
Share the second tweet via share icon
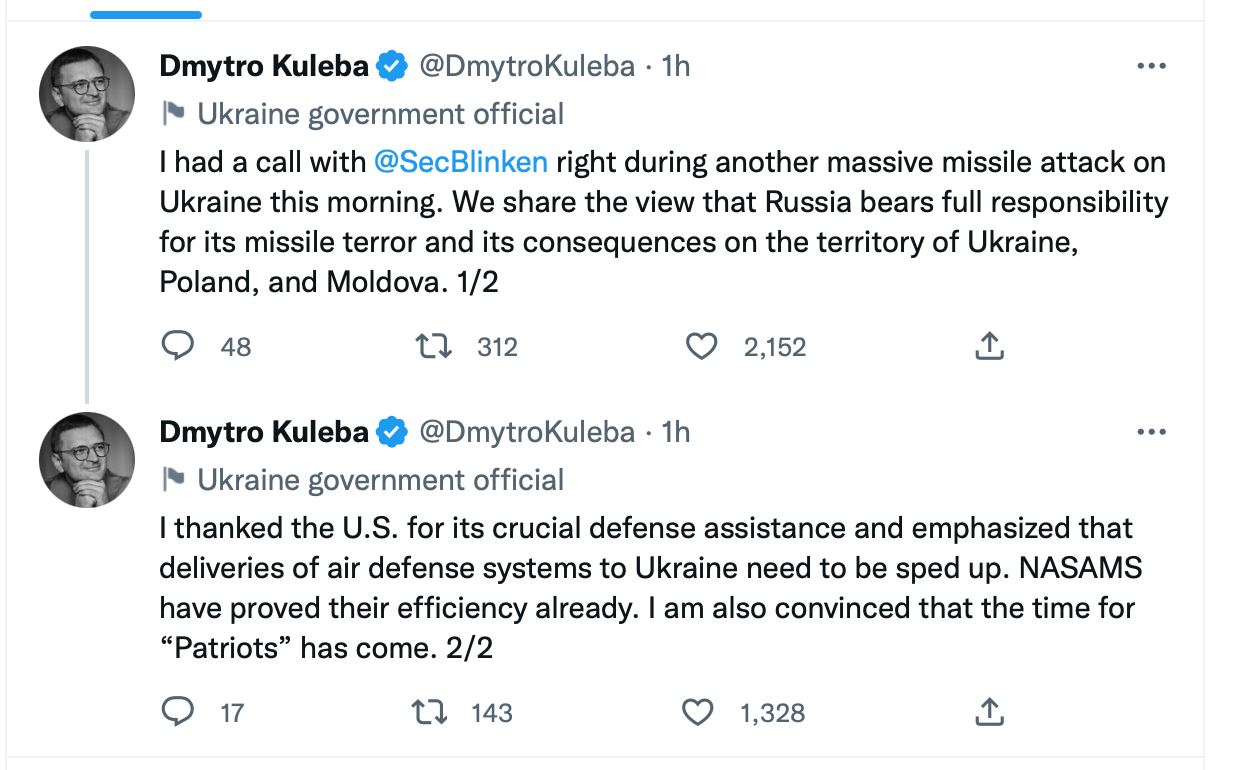coord(988,712)
